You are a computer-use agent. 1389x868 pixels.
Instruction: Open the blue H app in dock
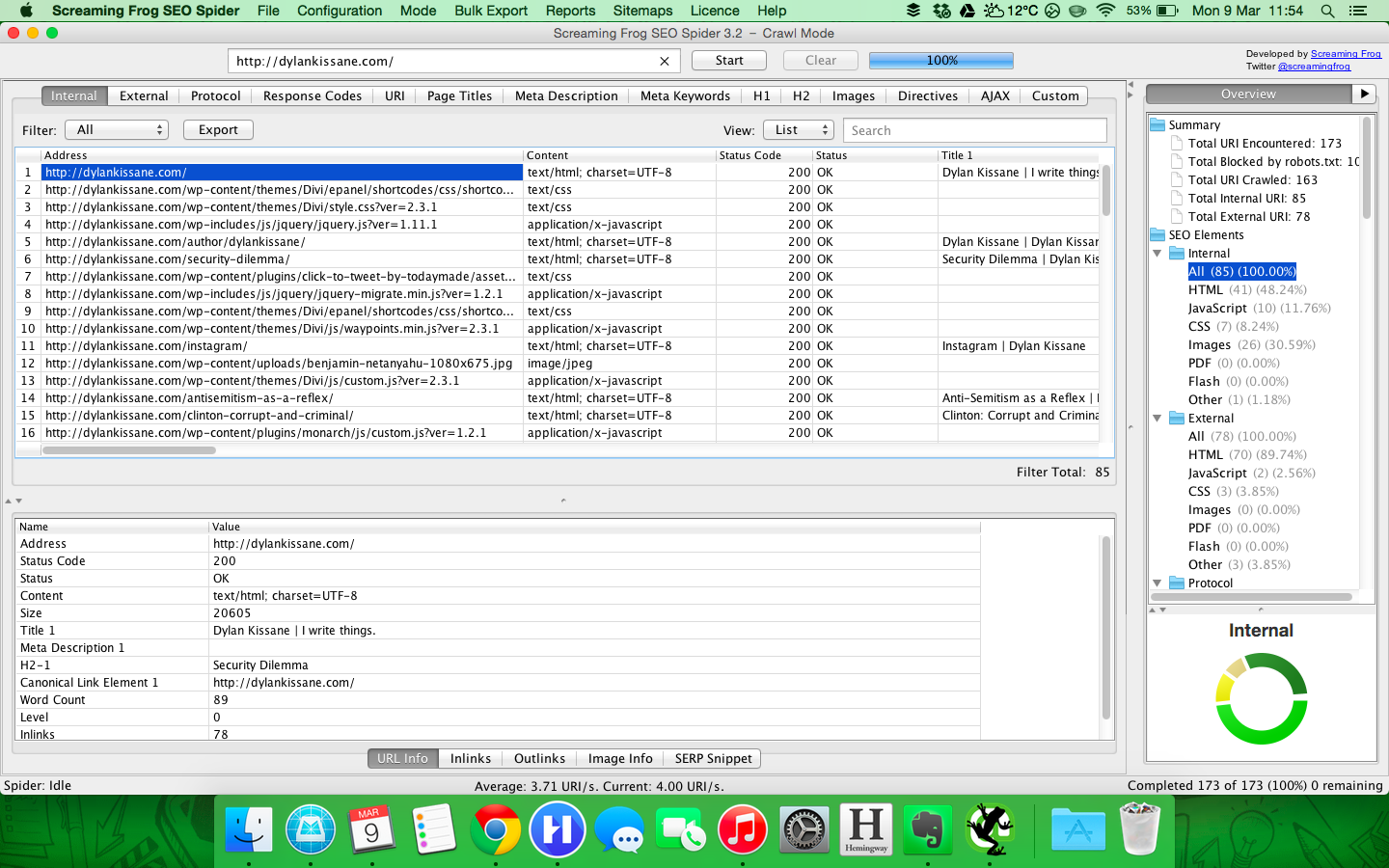[558, 828]
